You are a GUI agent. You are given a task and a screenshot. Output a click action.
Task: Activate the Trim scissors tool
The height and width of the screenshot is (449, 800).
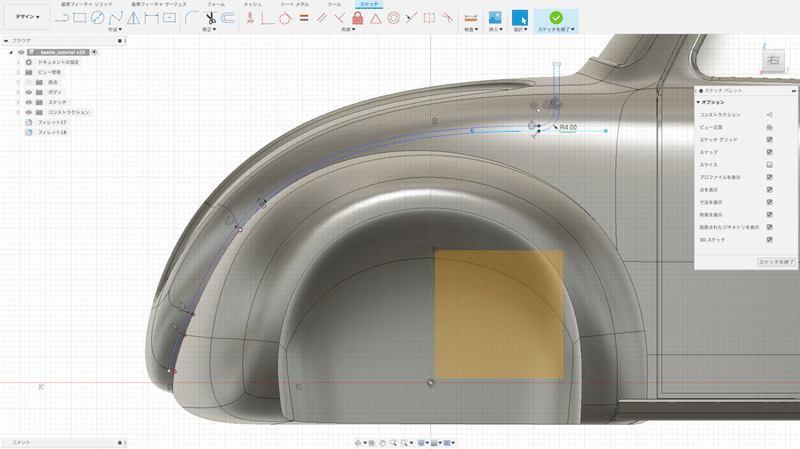210,17
